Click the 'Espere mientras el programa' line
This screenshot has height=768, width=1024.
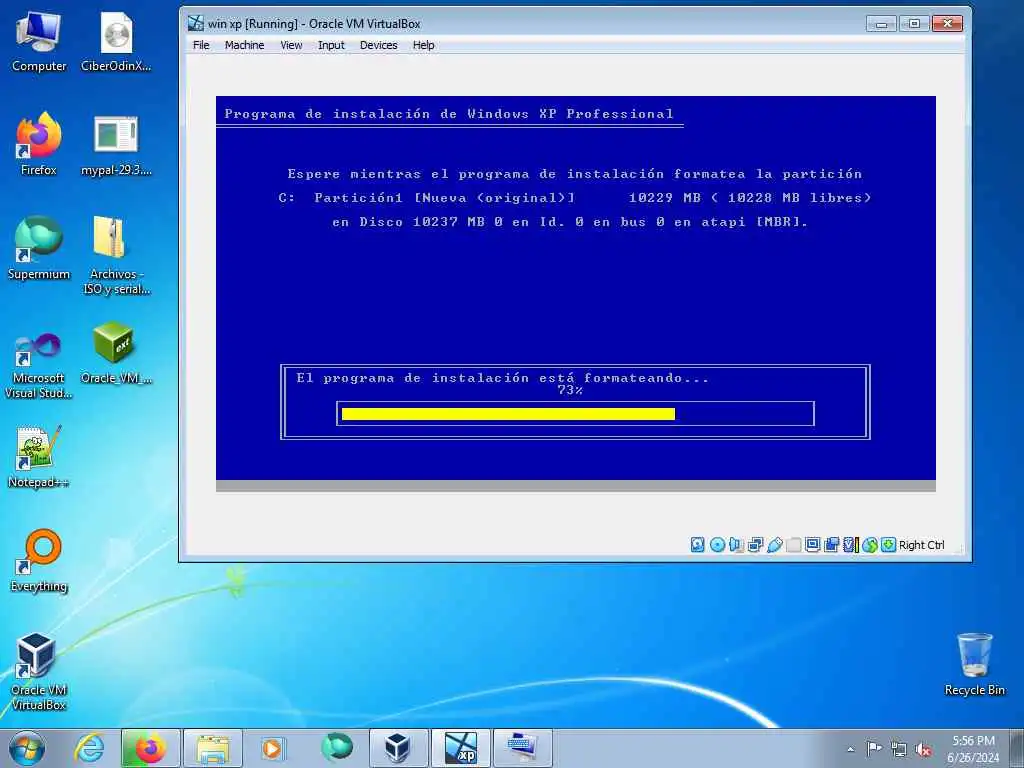(575, 174)
